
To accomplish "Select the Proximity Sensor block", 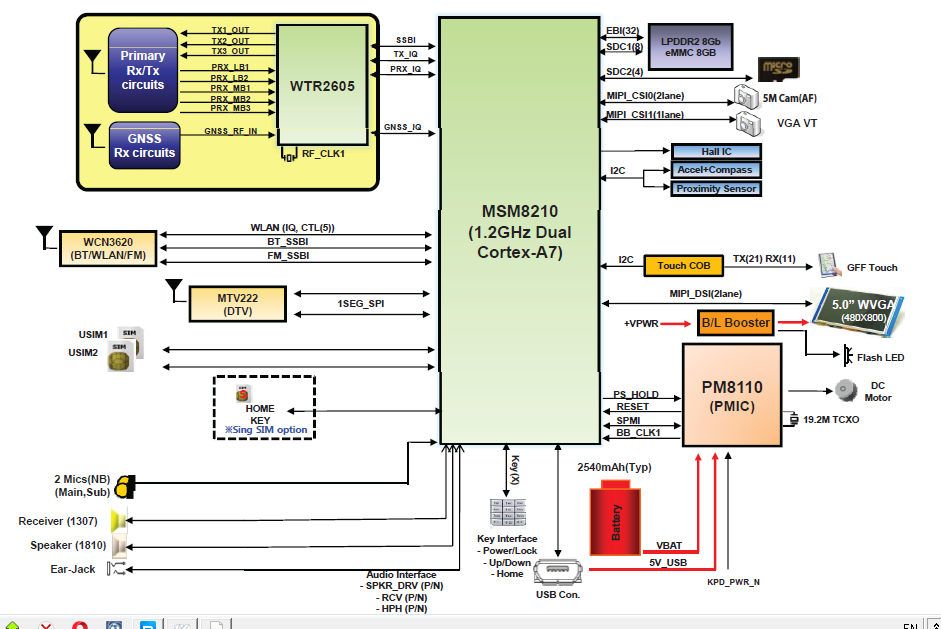I will point(717,188).
